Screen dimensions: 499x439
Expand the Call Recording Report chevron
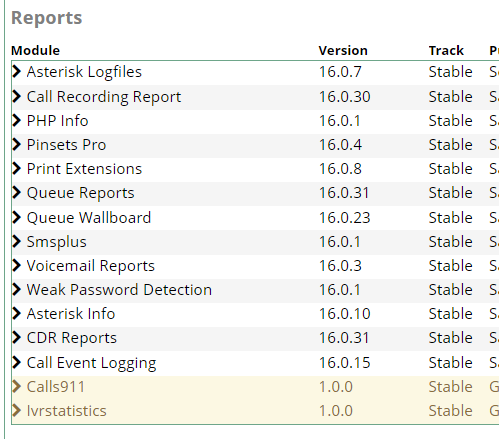pyautogui.click(x=16, y=97)
